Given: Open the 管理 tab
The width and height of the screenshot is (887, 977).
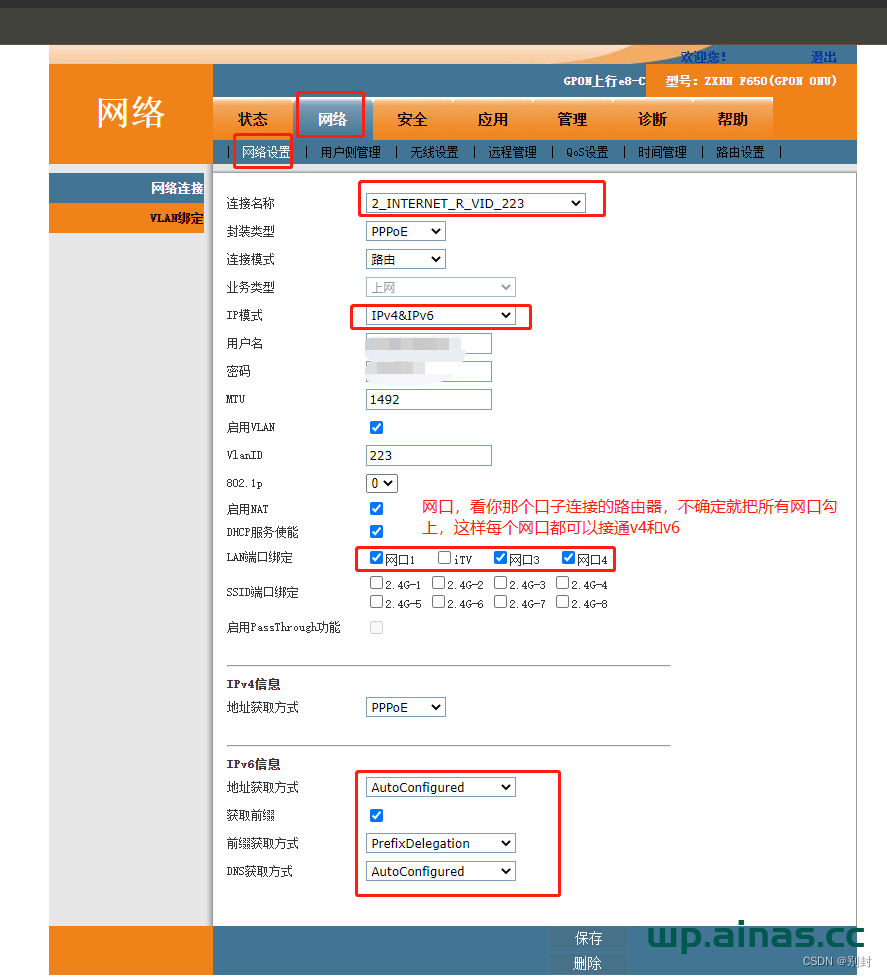Looking at the screenshot, I should click(572, 118).
